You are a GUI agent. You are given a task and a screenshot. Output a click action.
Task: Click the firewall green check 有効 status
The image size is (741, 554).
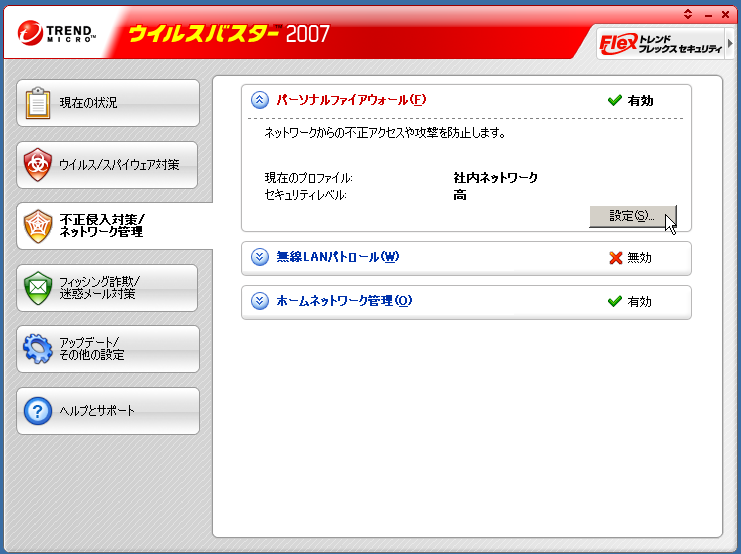tap(629, 101)
